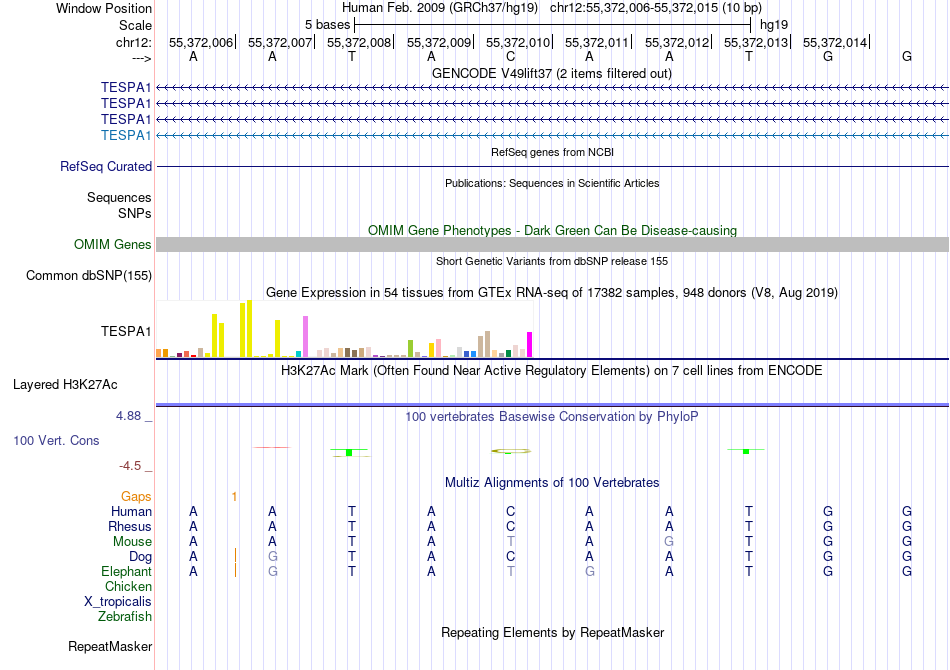
Task: Click the orange gap count 1
Action: pos(234,497)
